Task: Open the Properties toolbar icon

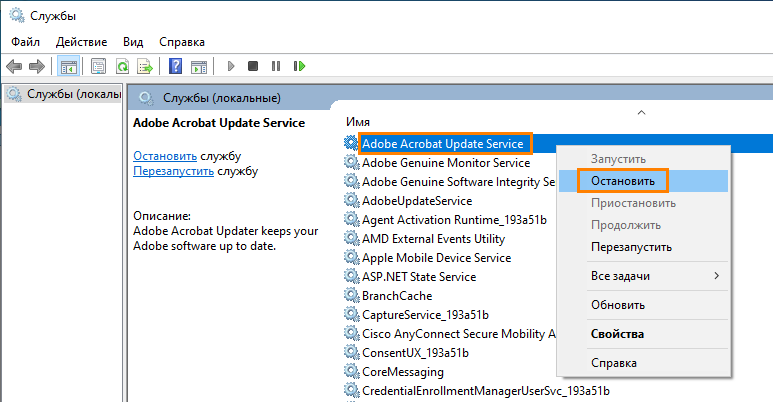Action: click(x=99, y=66)
